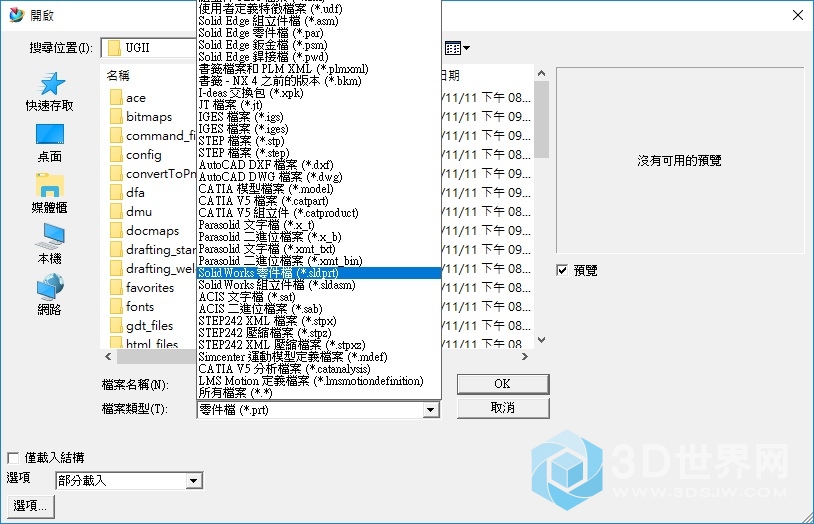The height and width of the screenshot is (524, 814).
Task: Choose AutoCAD DWG (*.dwg) file type
Action: (x=319, y=177)
